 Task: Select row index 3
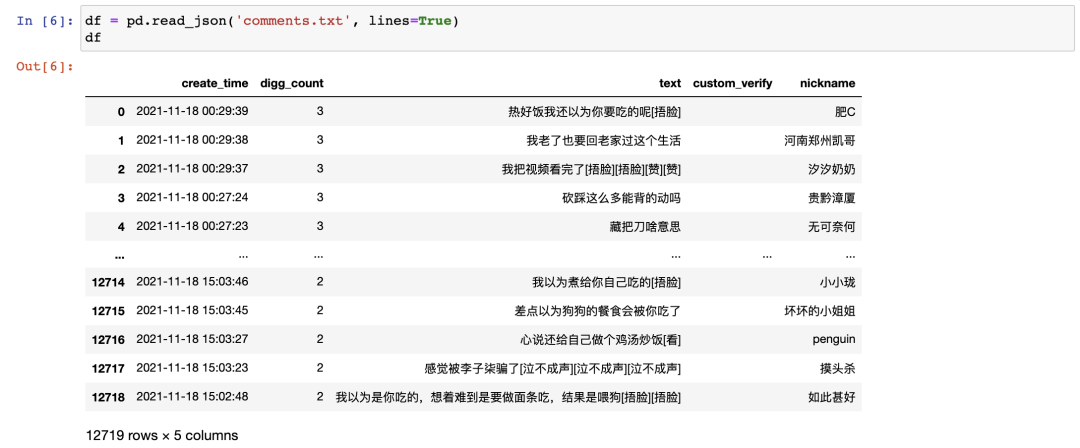click(x=122, y=198)
